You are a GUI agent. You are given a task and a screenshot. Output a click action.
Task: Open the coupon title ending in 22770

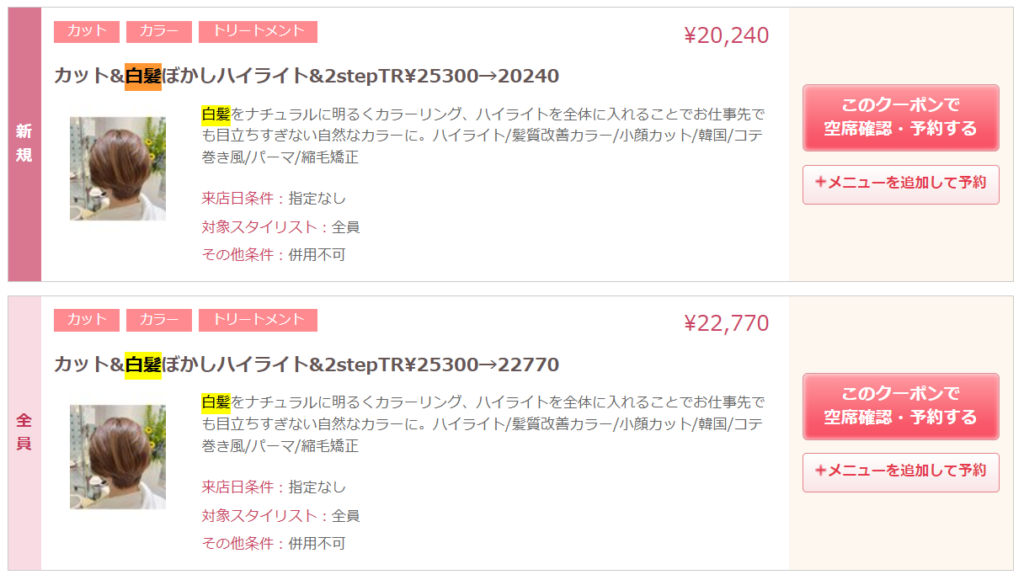click(306, 364)
